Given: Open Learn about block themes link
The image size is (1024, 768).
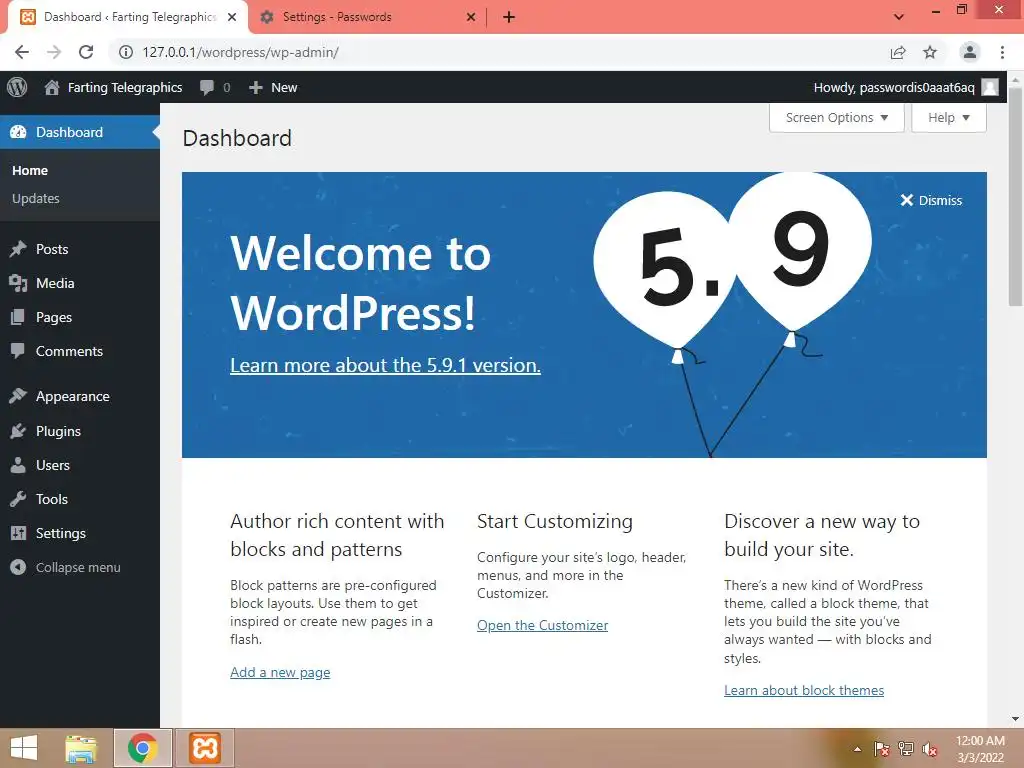Looking at the screenshot, I should click(804, 690).
